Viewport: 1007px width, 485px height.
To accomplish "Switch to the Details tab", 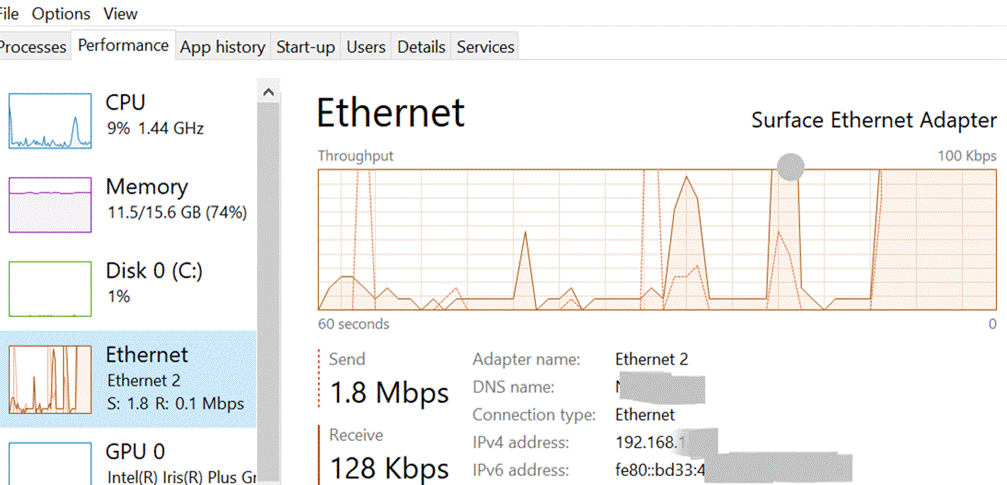I will click(x=421, y=47).
